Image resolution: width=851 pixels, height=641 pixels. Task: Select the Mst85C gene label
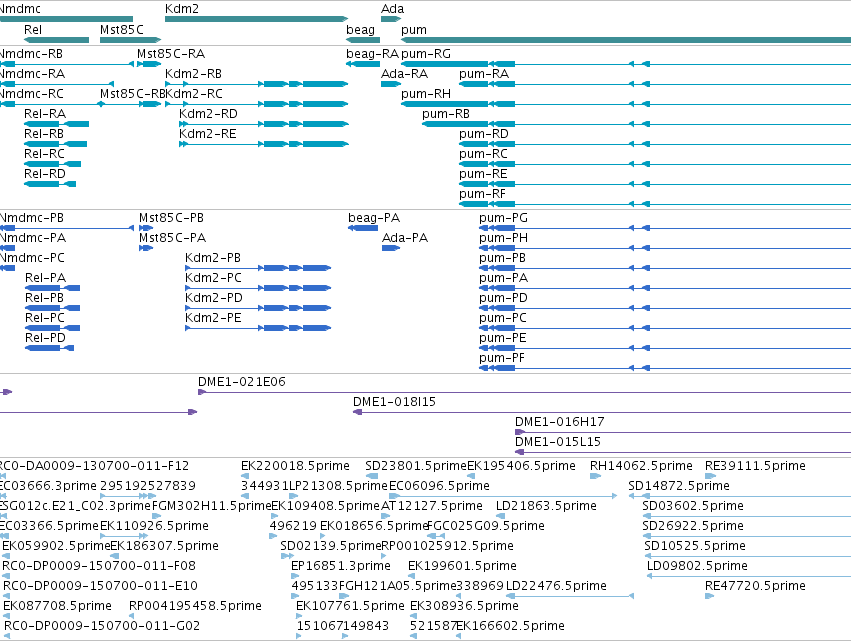(x=122, y=30)
